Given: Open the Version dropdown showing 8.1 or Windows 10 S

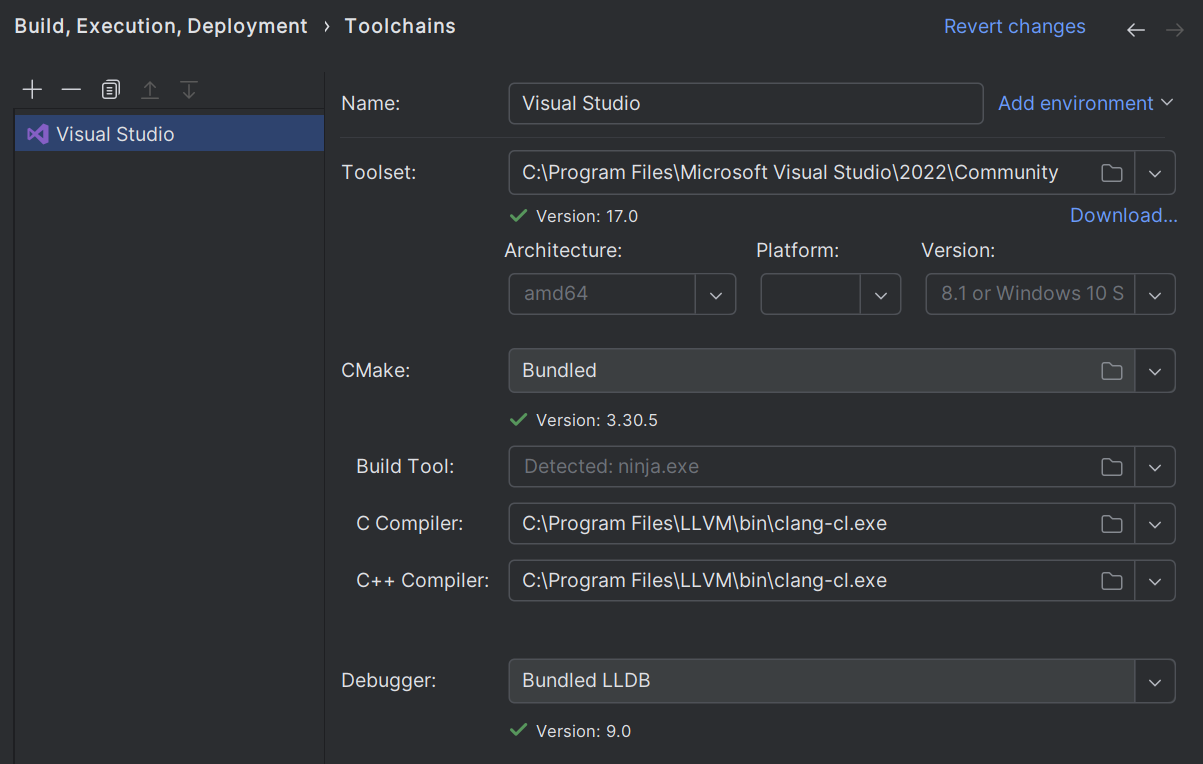Looking at the screenshot, I should (1155, 293).
